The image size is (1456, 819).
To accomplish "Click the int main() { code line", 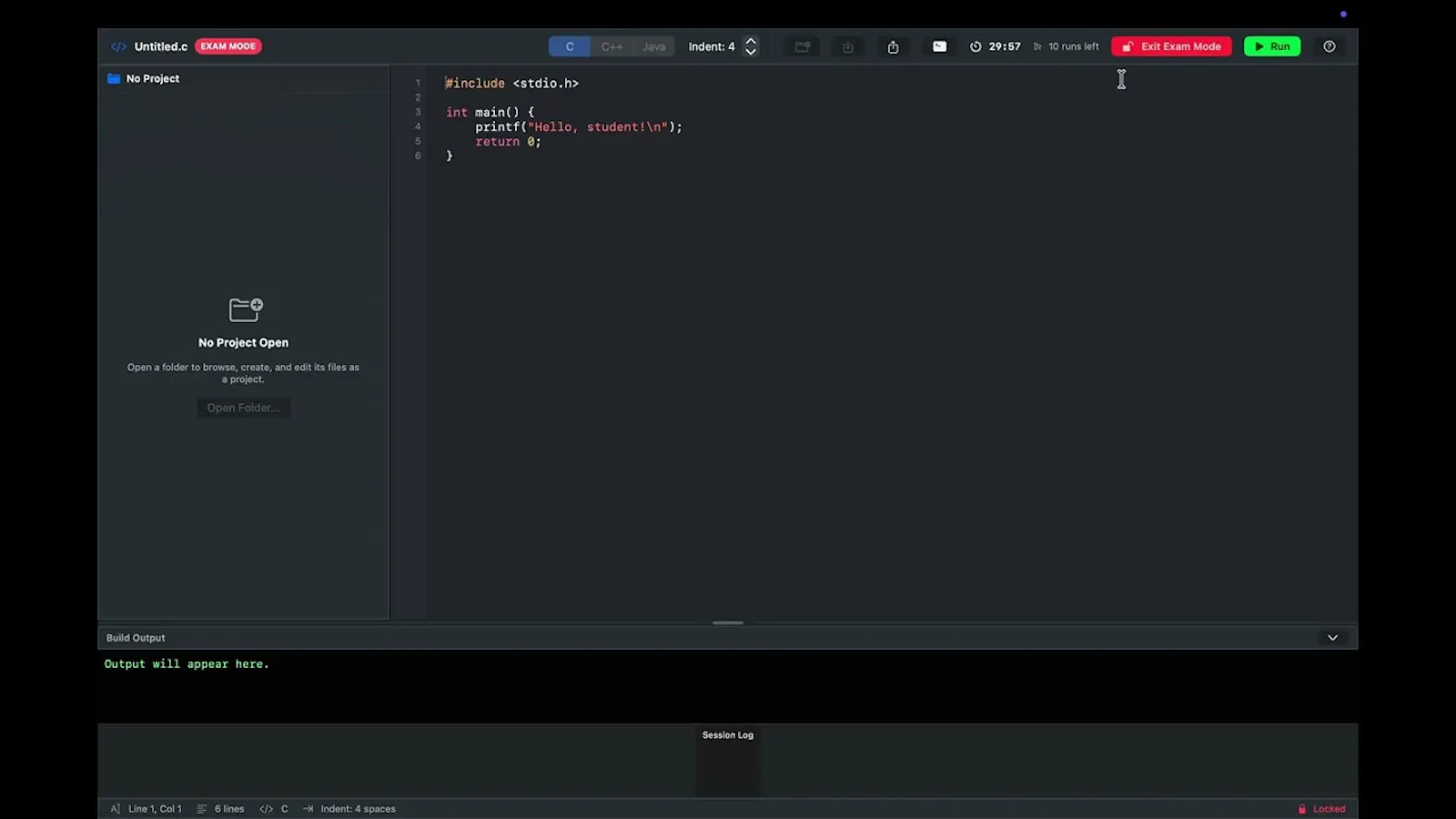I will coord(490,112).
